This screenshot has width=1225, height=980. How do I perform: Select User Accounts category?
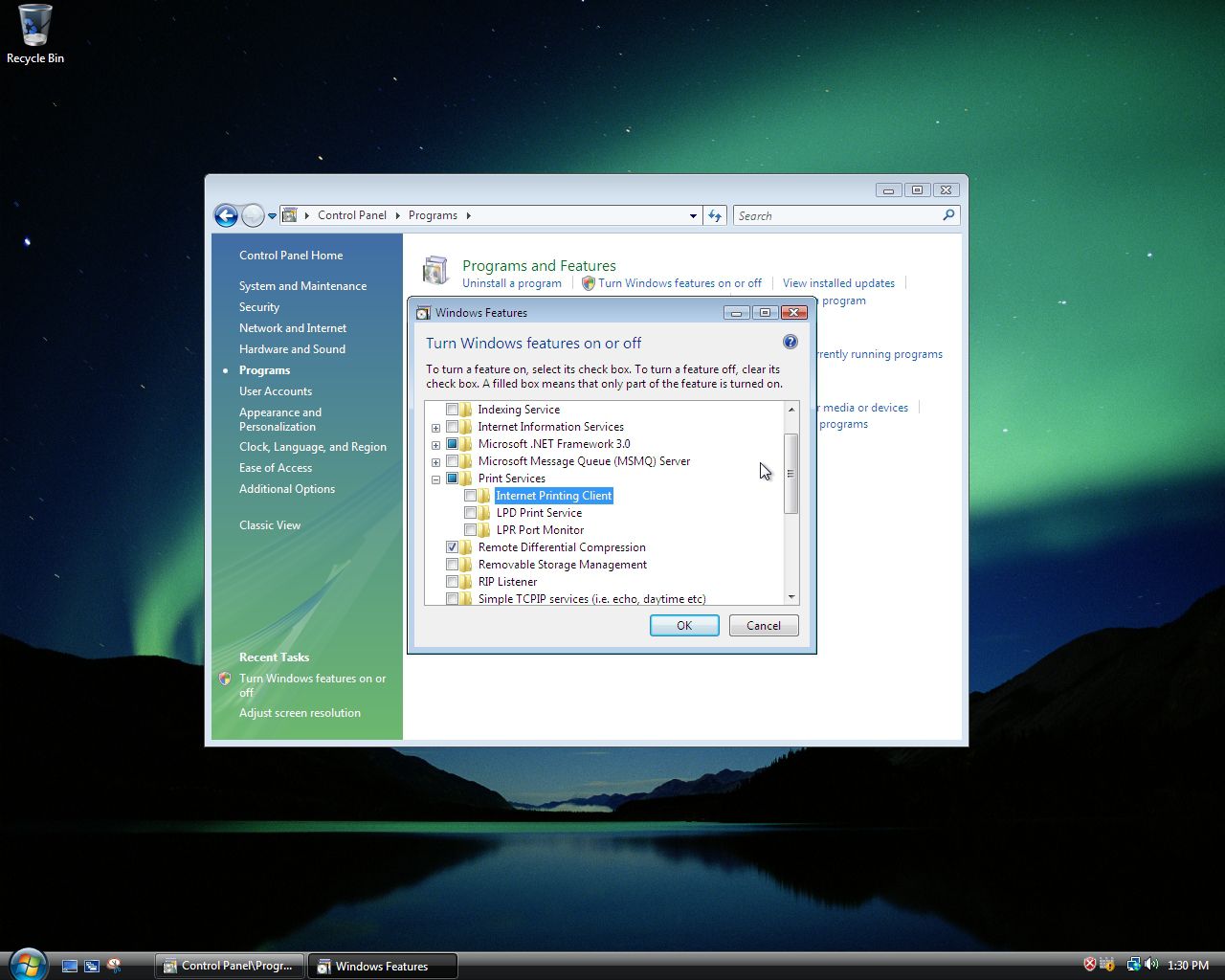coord(276,391)
